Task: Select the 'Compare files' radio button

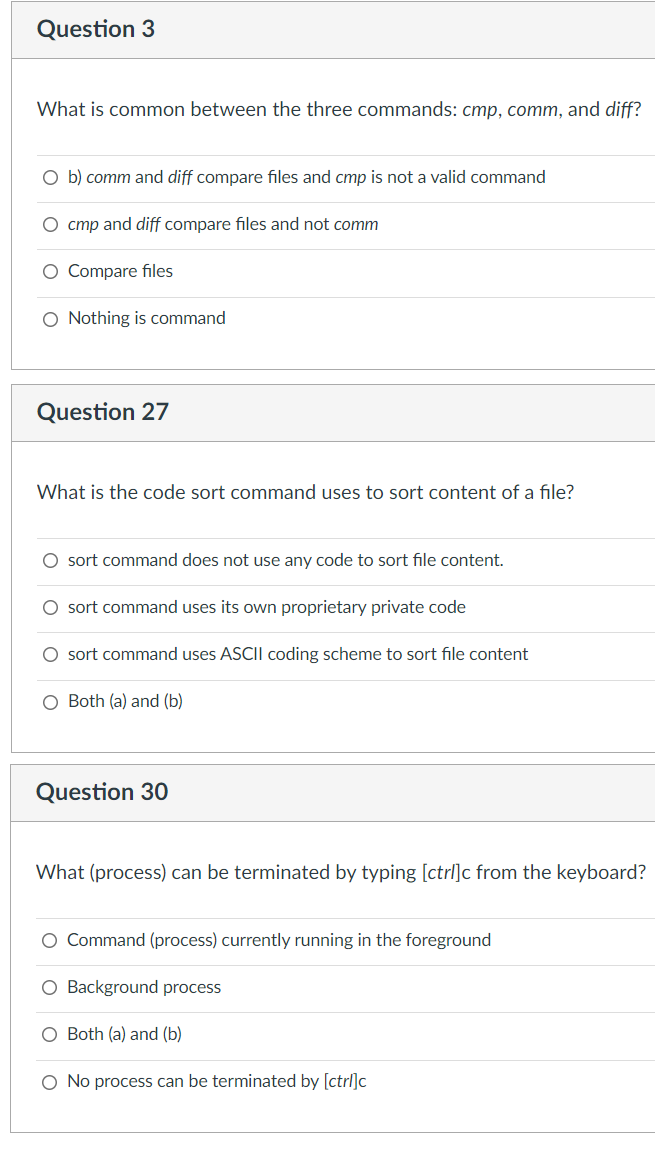Action: [x=50, y=272]
